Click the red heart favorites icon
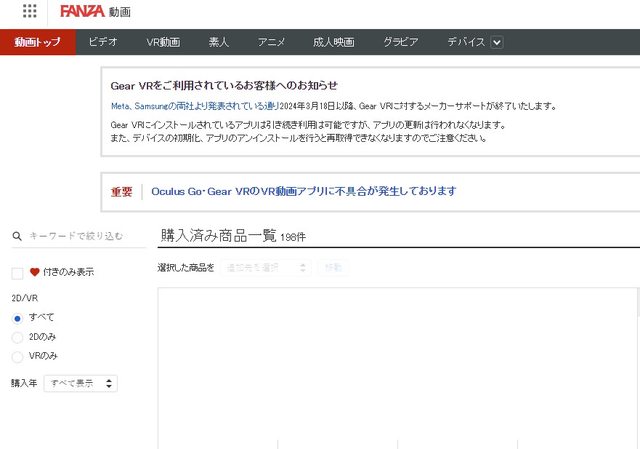This screenshot has width=640, height=449. pos(34,272)
